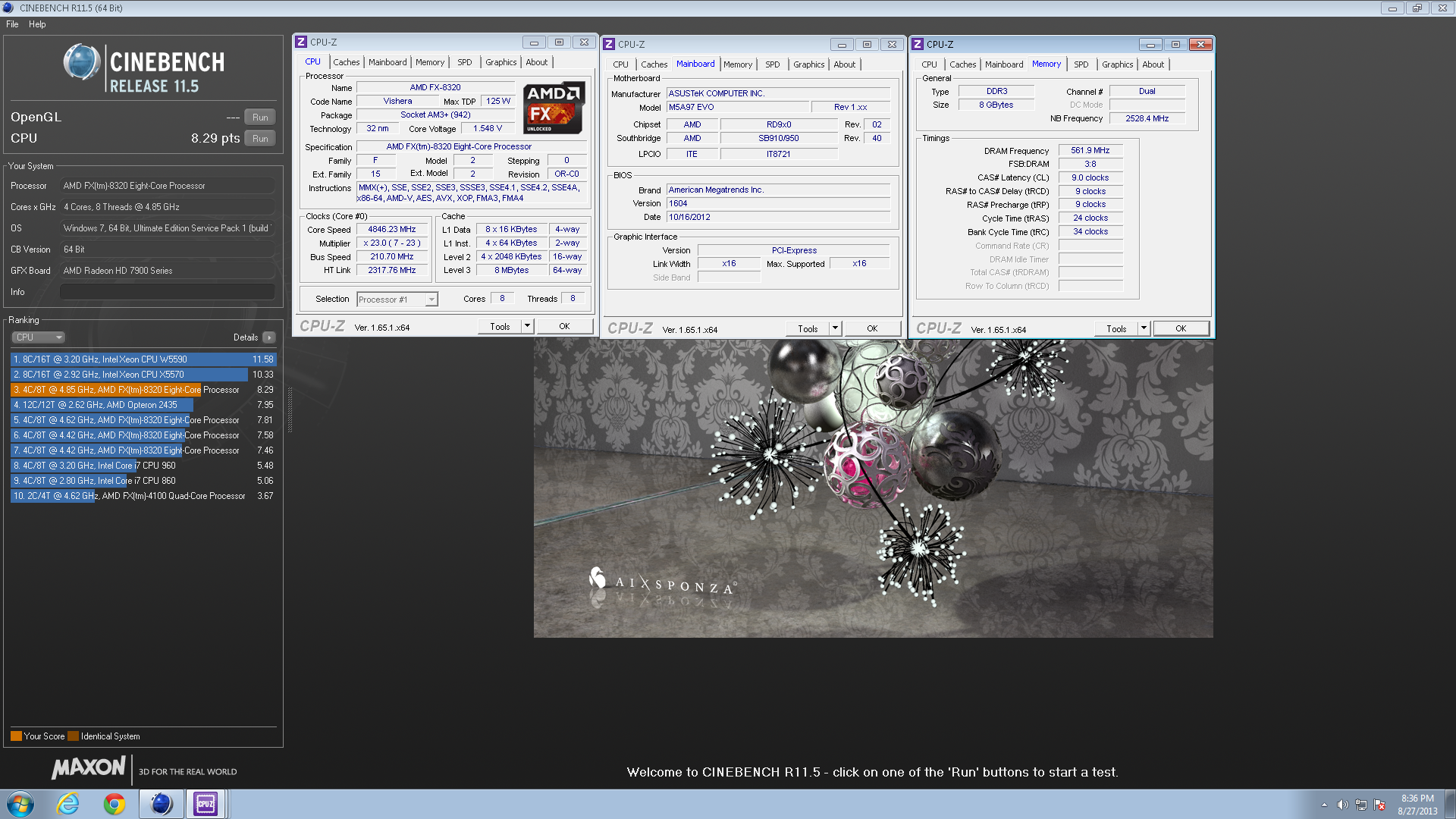The image size is (1456, 819).
Task: Open CPU tab in Mainboard CPU-Z window
Action: (x=620, y=64)
